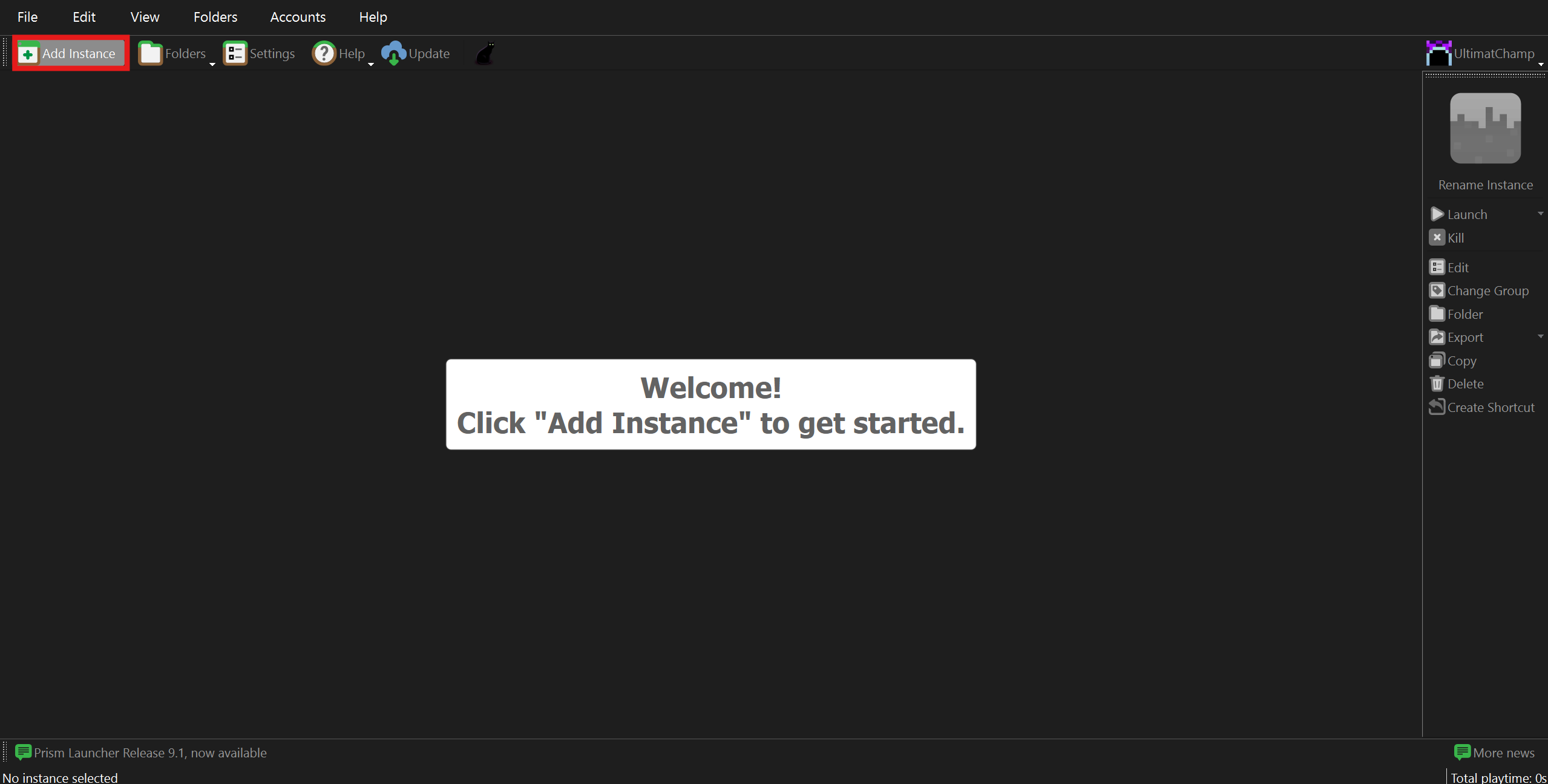
Task: Open the Accounts menu
Action: click(x=296, y=16)
